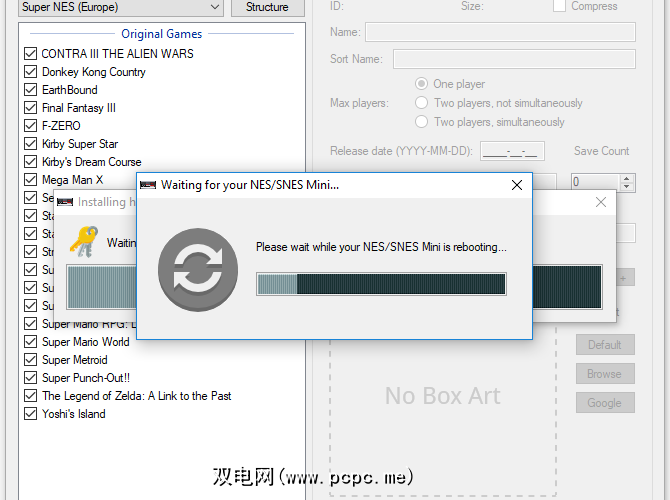This screenshot has height=500, width=670.
Task: Click the Browse box art button
Action: click(x=605, y=374)
